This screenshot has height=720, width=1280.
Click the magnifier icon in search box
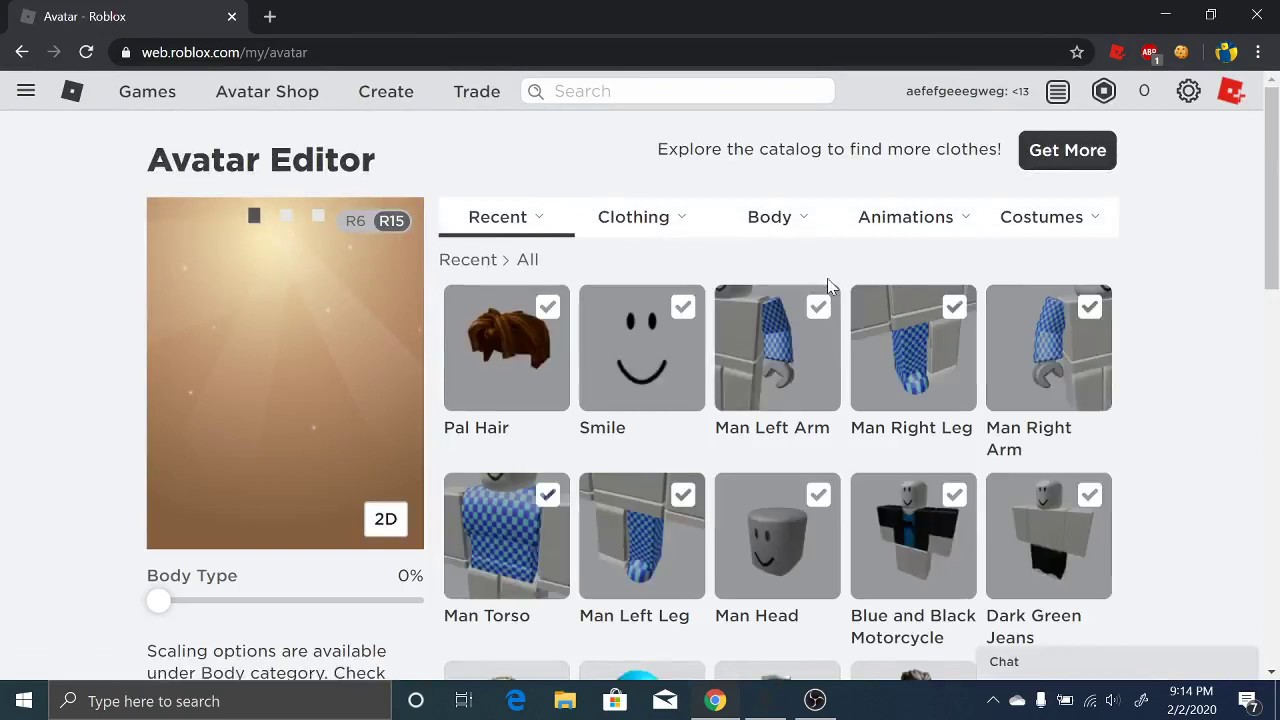(536, 91)
